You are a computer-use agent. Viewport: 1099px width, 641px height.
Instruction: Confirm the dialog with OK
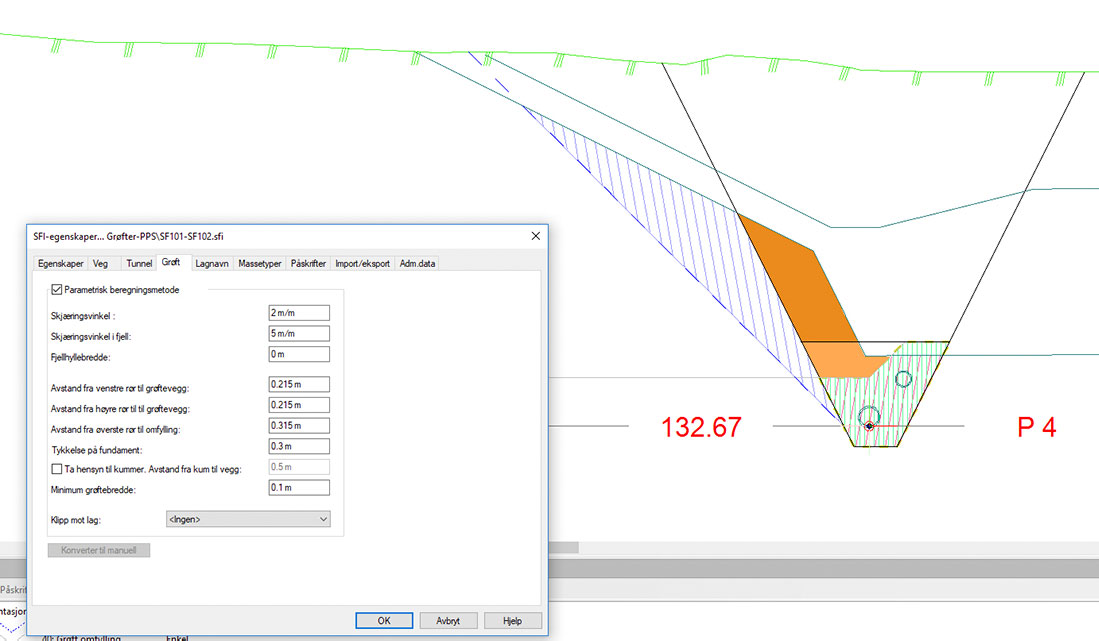click(x=384, y=620)
